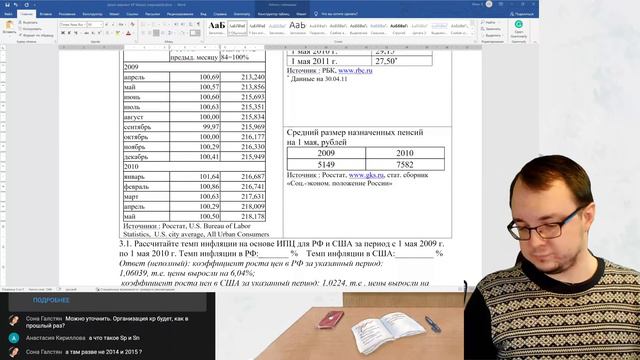Expand the styles gallery
640x360 pixels.
tap(473, 34)
